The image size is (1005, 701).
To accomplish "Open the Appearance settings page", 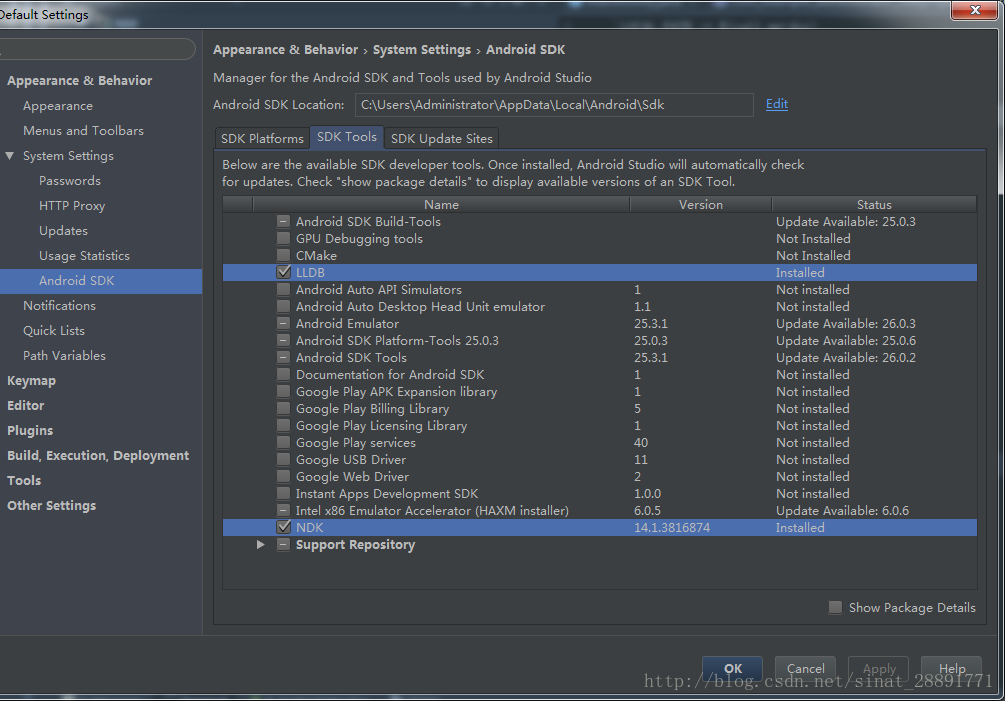I will tap(58, 106).
